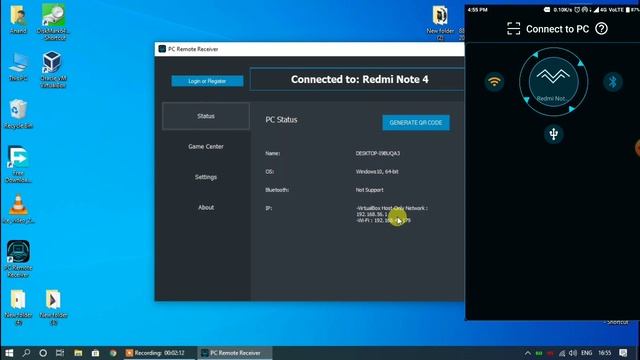Image resolution: width=640 pixels, height=360 pixels.
Task: Click the 16:55 taskbar clock
Action: [x=604, y=353]
